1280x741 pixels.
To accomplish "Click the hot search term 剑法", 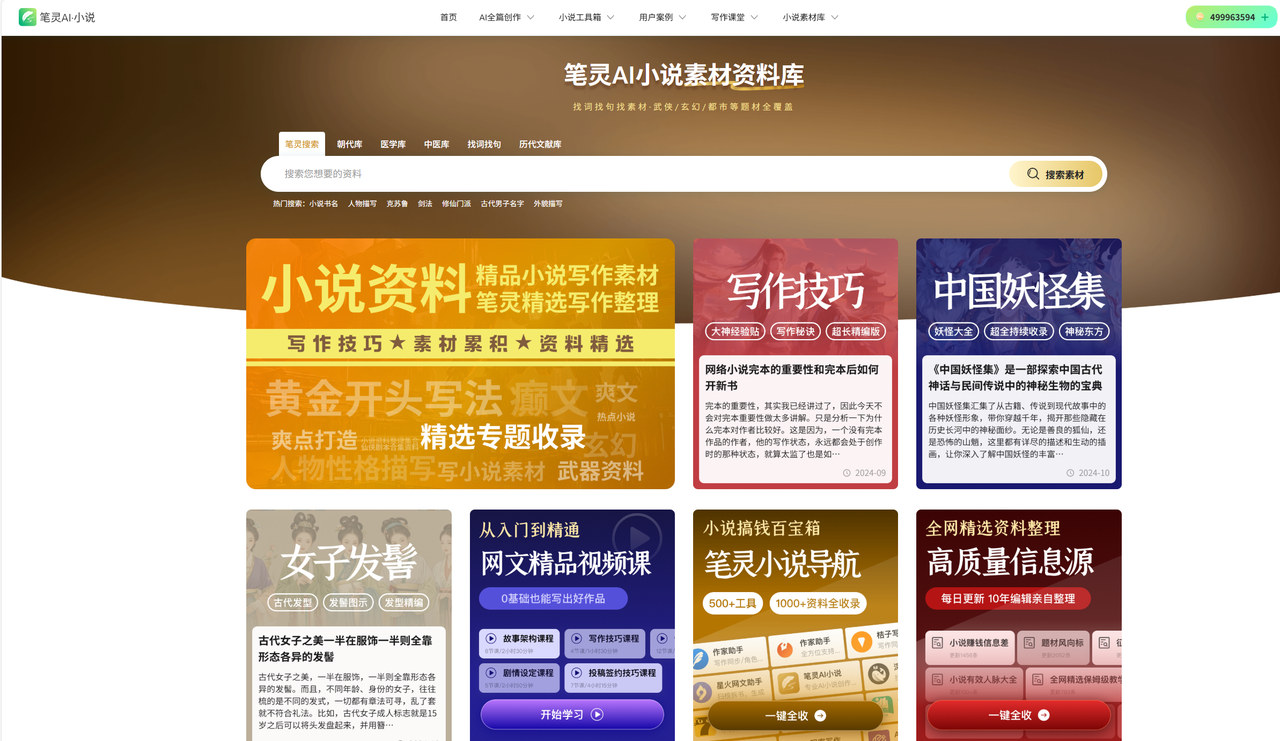I will click(x=425, y=204).
